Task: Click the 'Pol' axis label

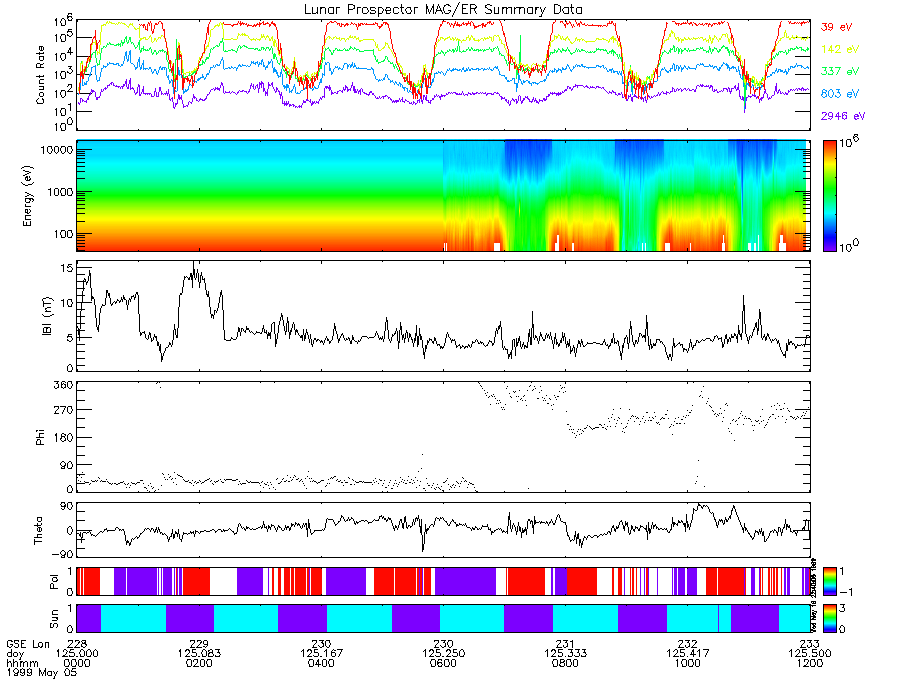Action: [54, 582]
